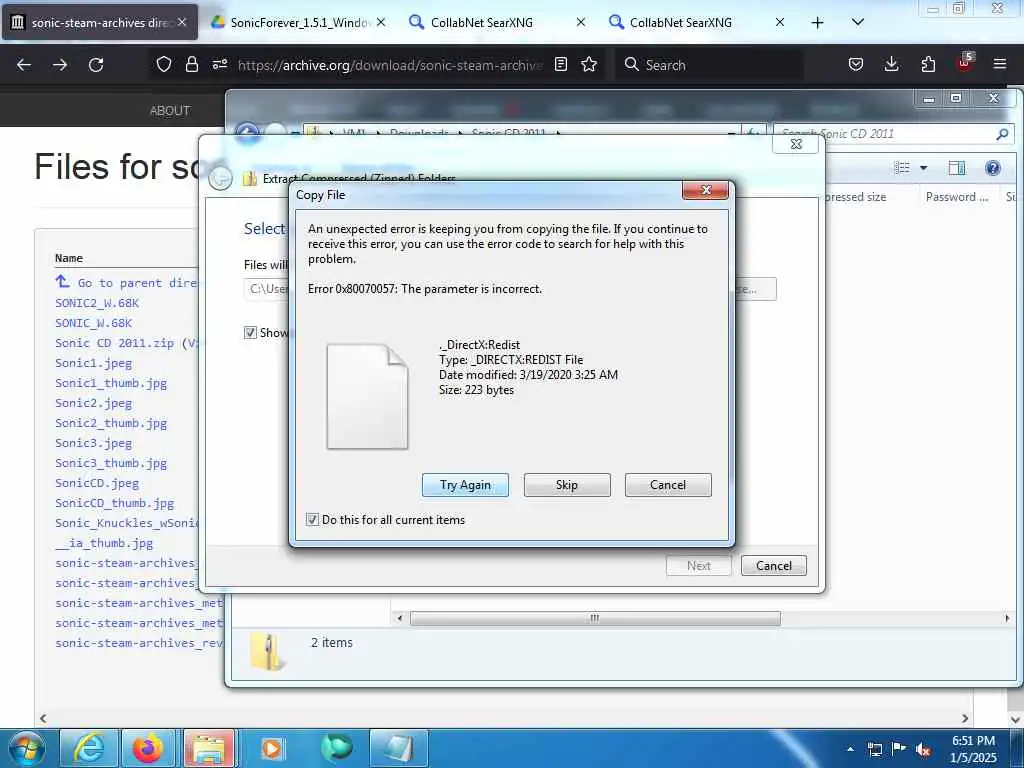This screenshot has height=768, width=1024.
Task: Toggle 'Show extracted files' checkbox in extract wizard
Action: pos(250,332)
